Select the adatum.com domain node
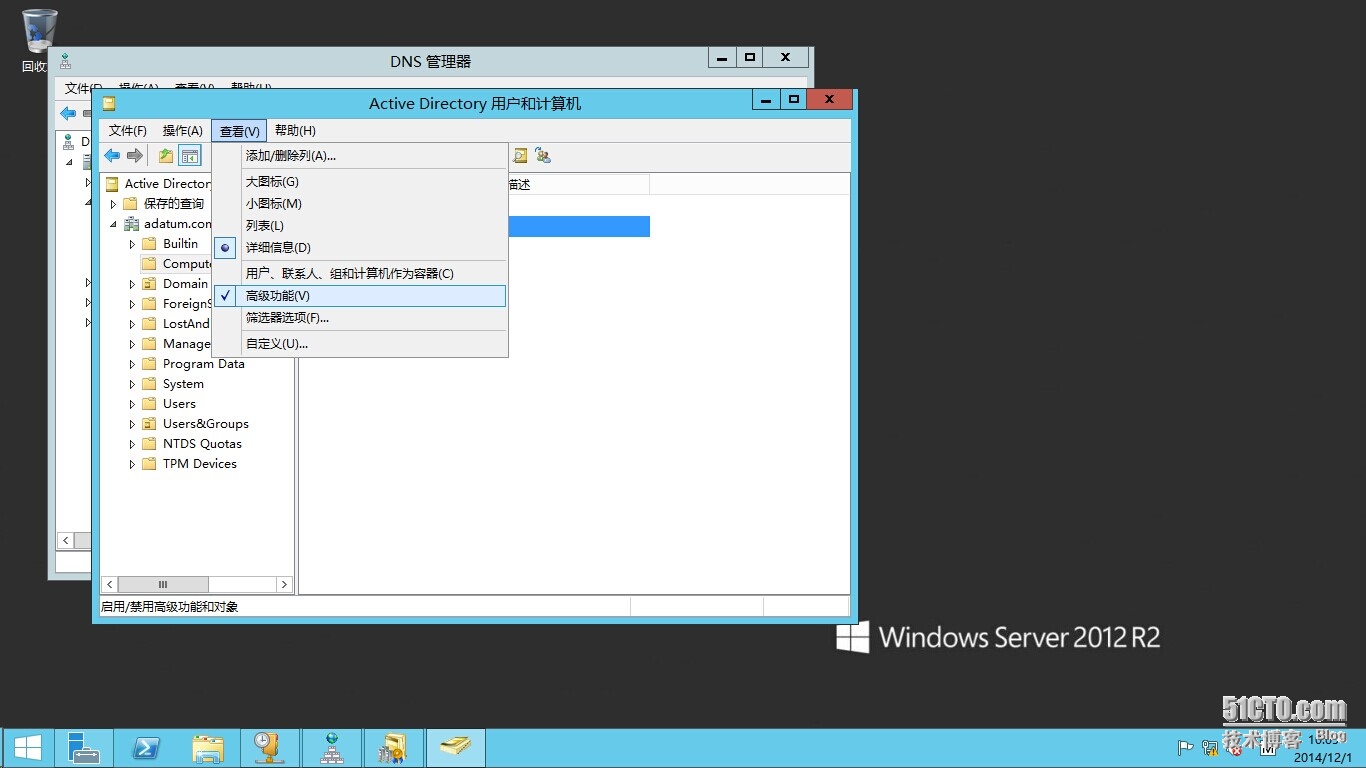 point(177,224)
